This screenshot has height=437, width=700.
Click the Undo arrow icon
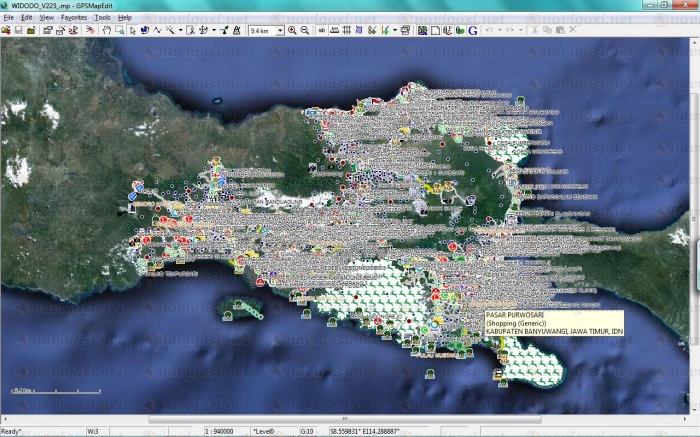tap(489, 30)
